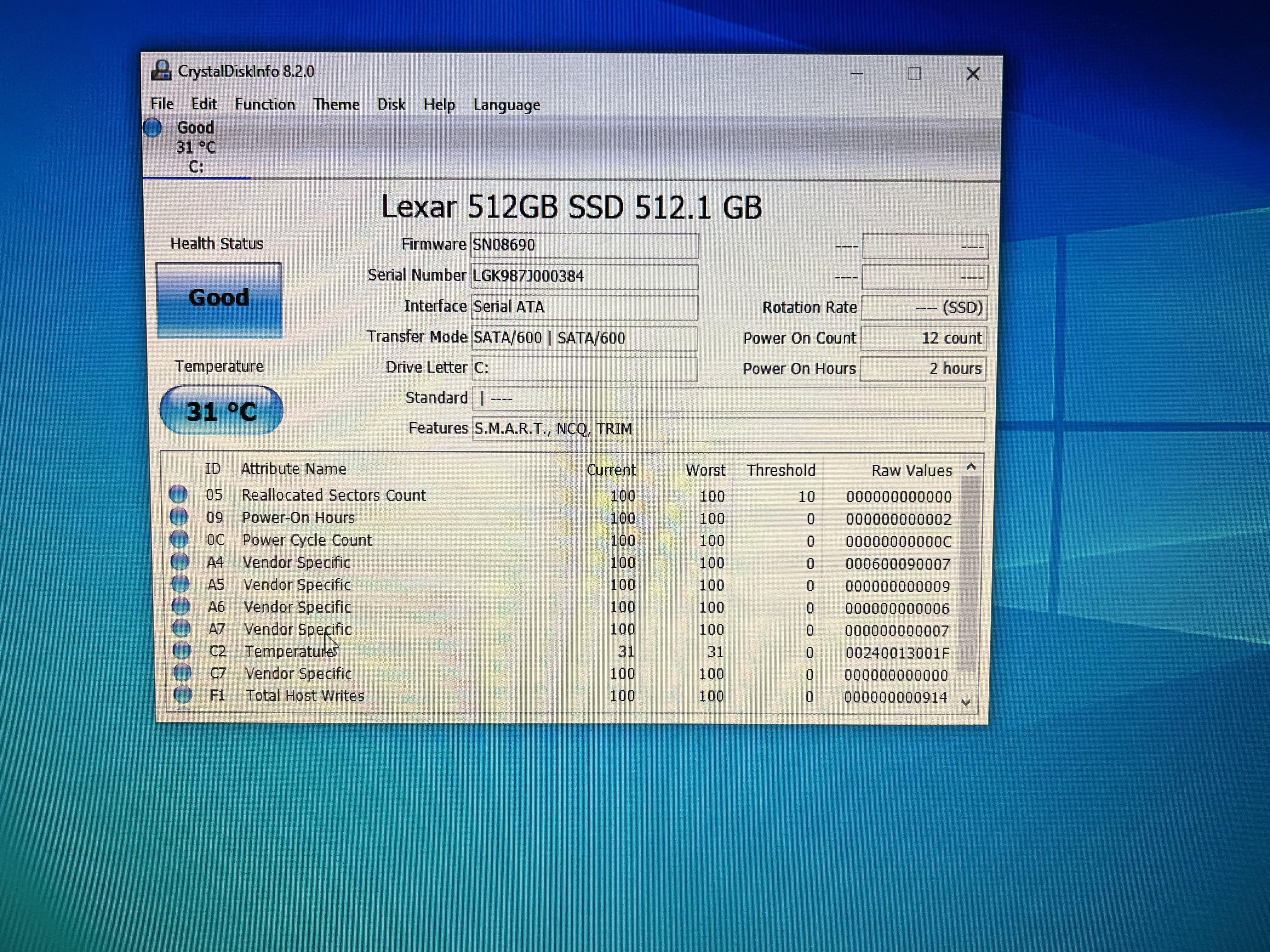This screenshot has width=1270, height=952.
Task: Click status circle for attribute C7
Action: tap(183, 672)
